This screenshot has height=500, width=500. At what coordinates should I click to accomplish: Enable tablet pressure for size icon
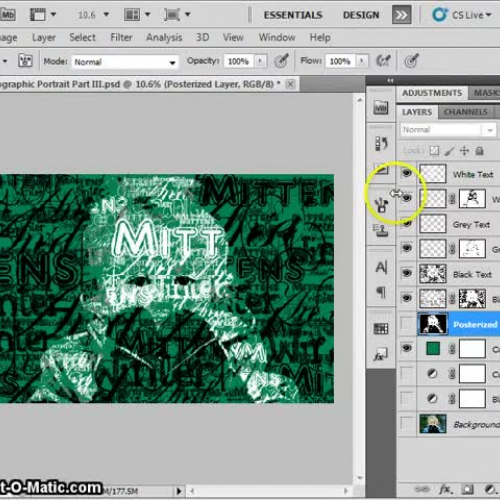tap(411, 61)
